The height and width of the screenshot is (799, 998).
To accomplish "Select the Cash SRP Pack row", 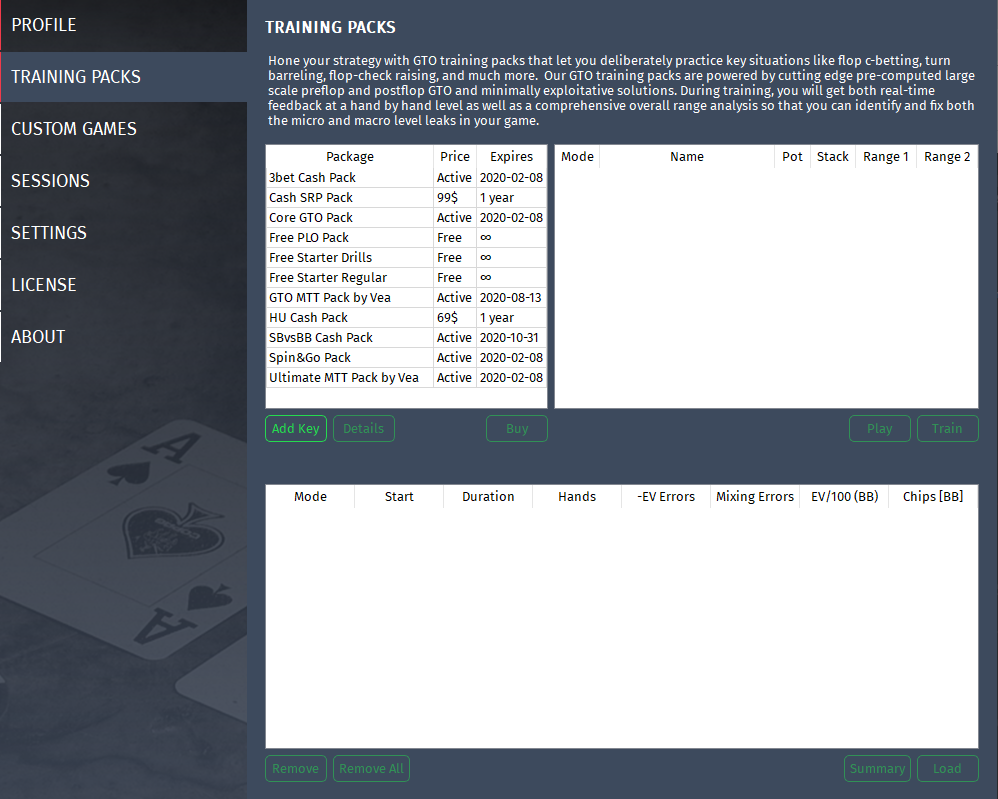I will [406, 197].
